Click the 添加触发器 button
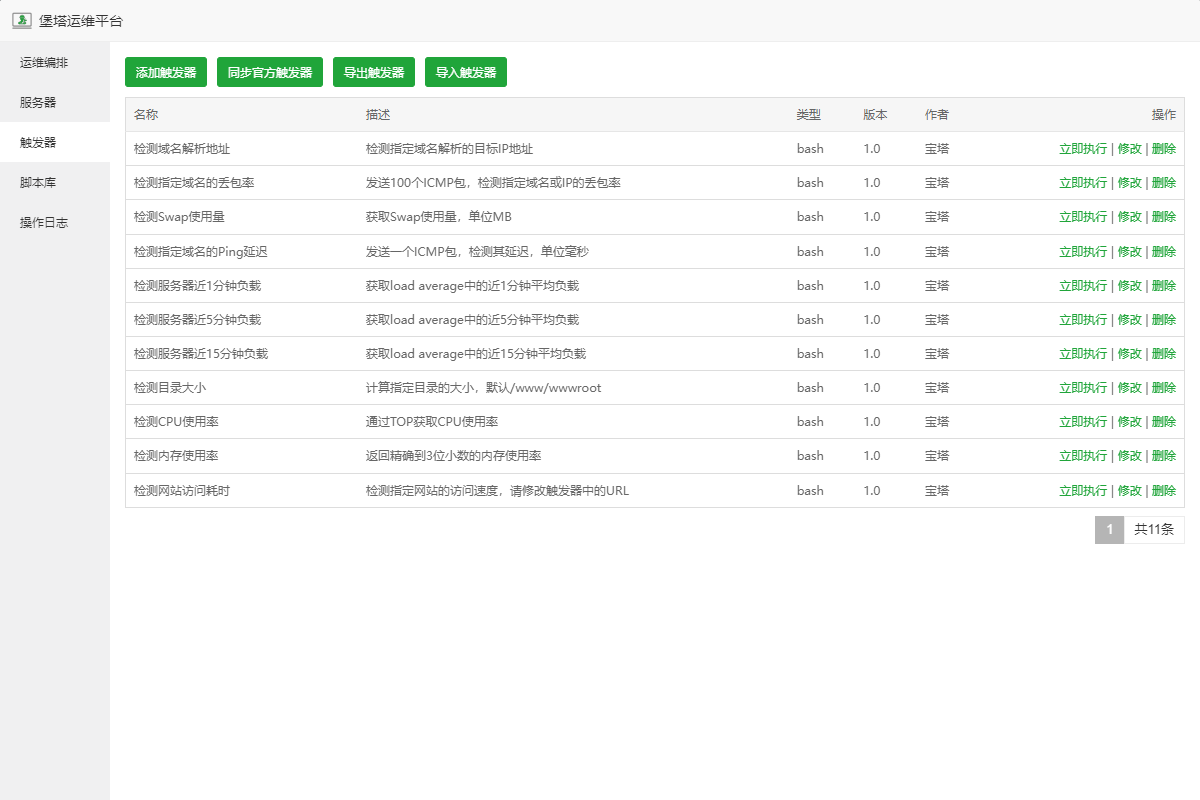 click(166, 73)
